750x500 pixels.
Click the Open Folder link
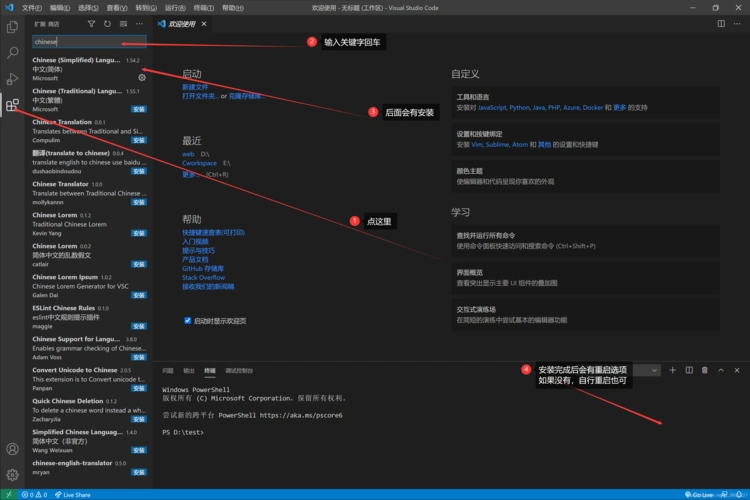pyautogui.click(x=200, y=96)
